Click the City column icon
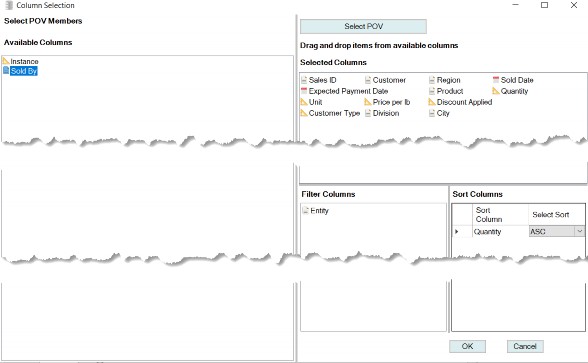 click(432, 113)
